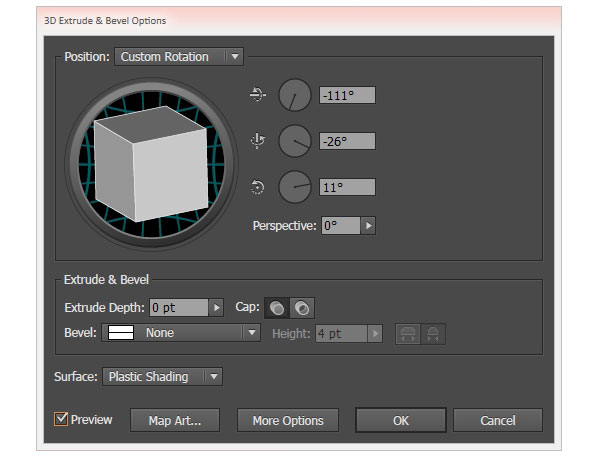Click the X-axis rotation symbol icon
This screenshot has height=463, width=600.
point(258,95)
